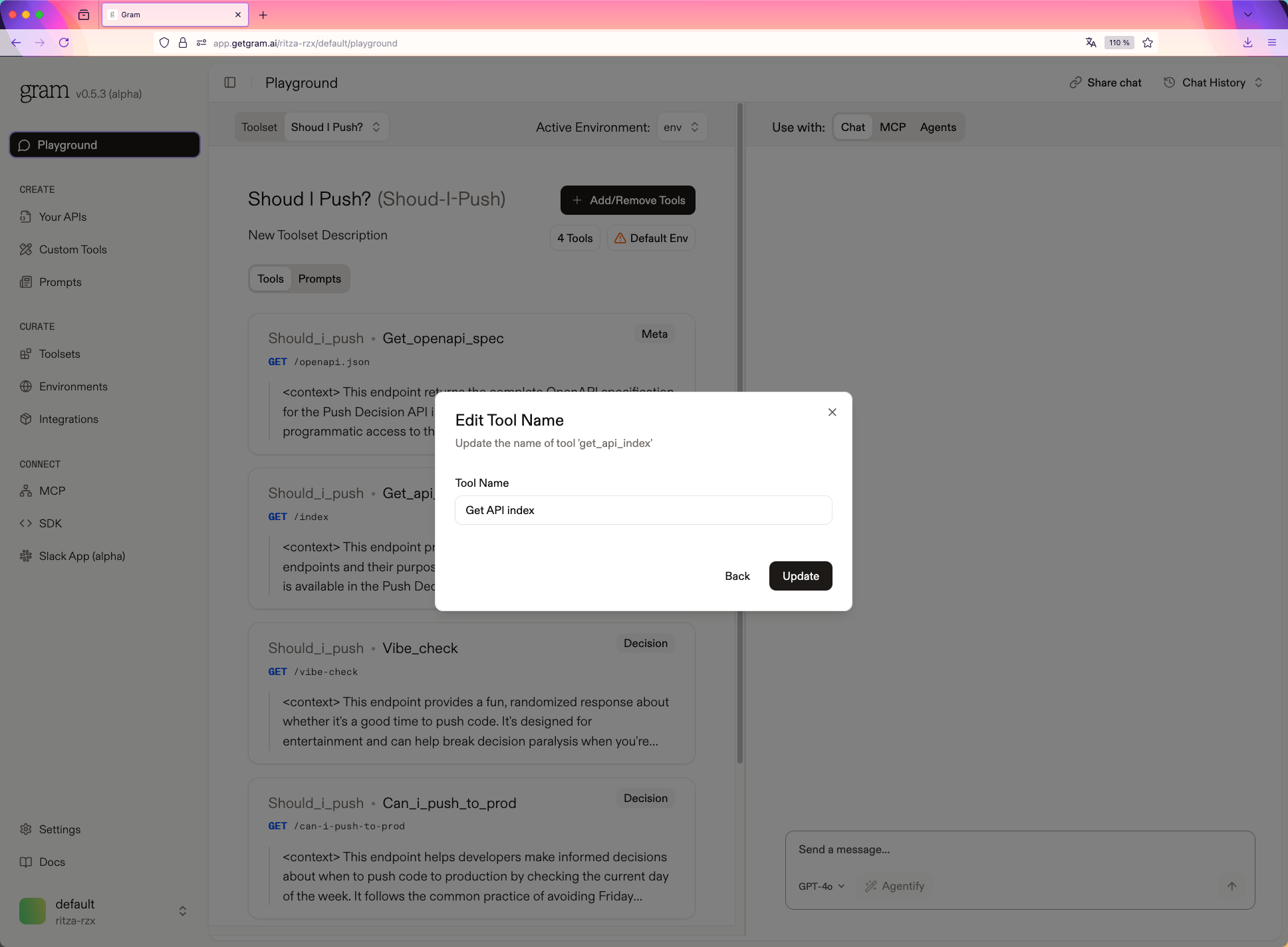Click the Get_openapi_spec tool name

point(443,338)
